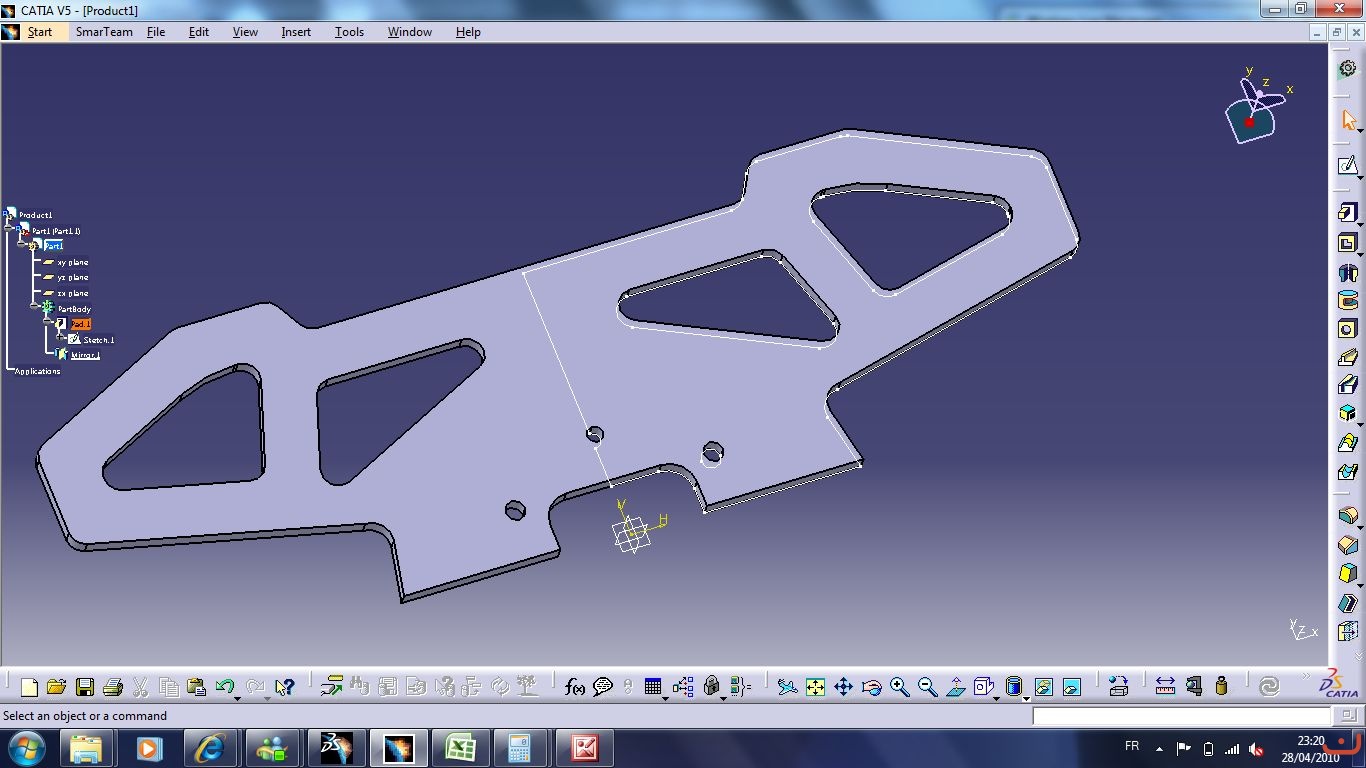The image size is (1366, 768).
Task: Open the Sketcher tool
Action: pos(1347,165)
